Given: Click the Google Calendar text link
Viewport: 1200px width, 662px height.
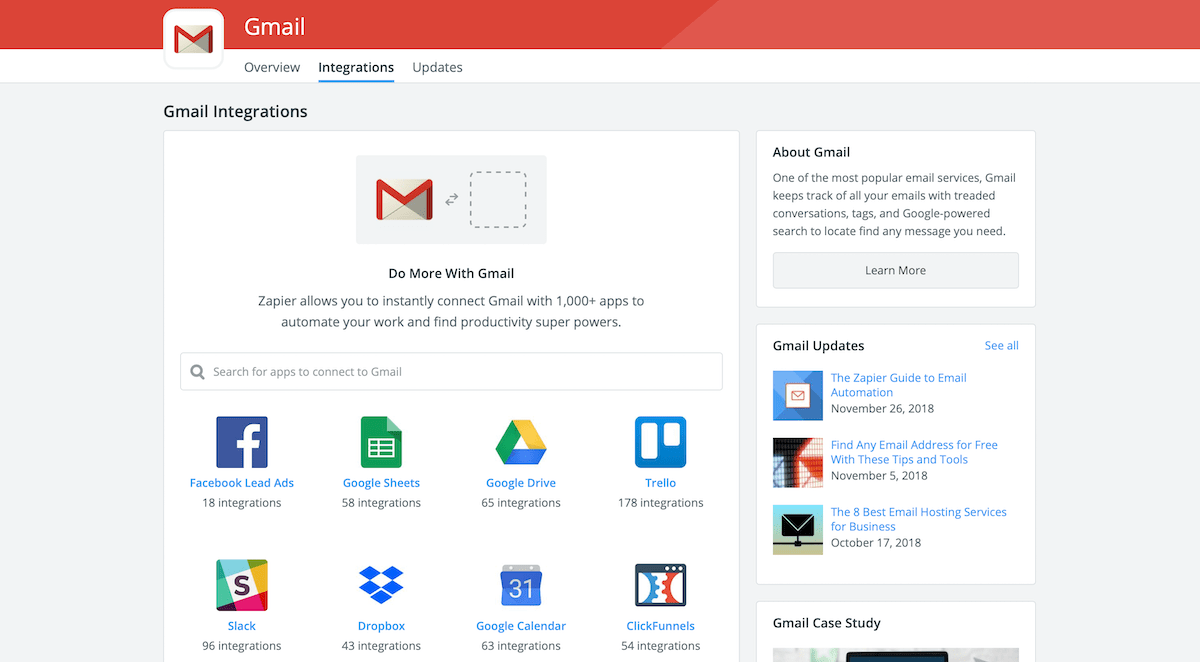Looking at the screenshot, I should [521, 626].
